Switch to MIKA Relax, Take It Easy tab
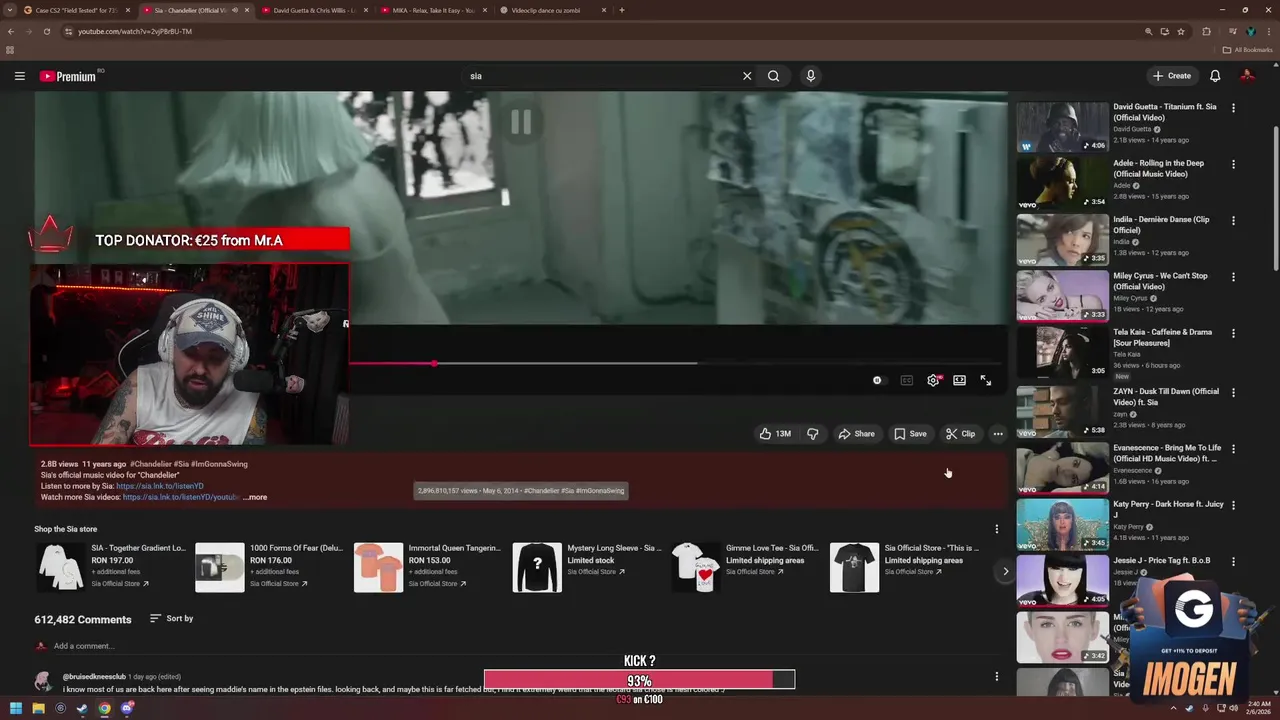Viewport: 1280px width, 720px height. (x=433, y=10)
